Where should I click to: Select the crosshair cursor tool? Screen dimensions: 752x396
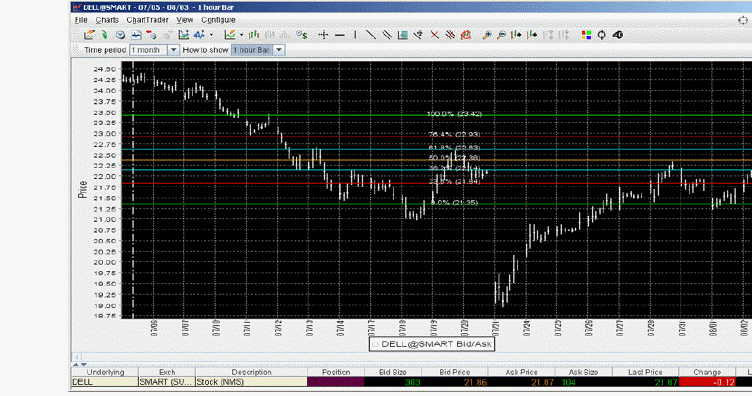click(323, 35)
